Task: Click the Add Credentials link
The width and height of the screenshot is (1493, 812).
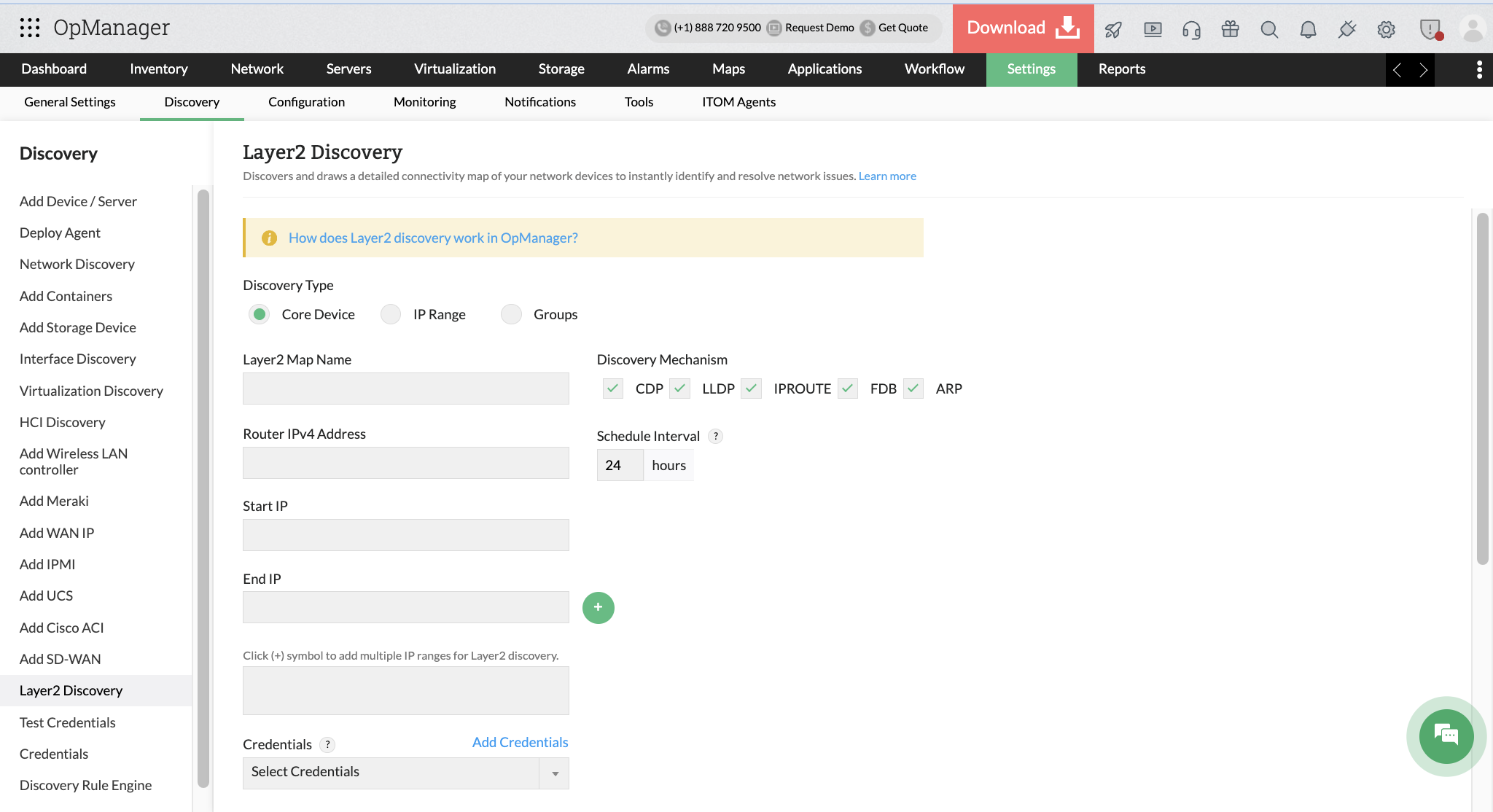Action: coord(520,742)
